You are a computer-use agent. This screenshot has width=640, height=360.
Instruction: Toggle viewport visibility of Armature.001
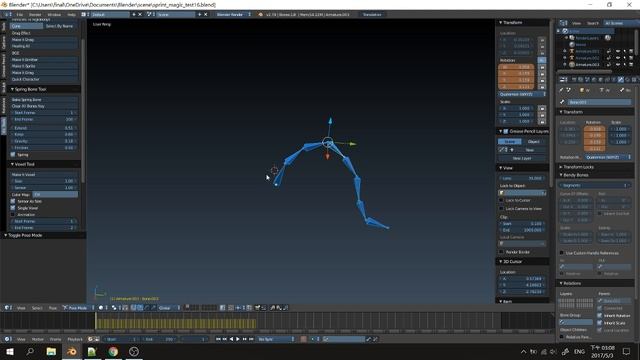[x=617, y=51]
